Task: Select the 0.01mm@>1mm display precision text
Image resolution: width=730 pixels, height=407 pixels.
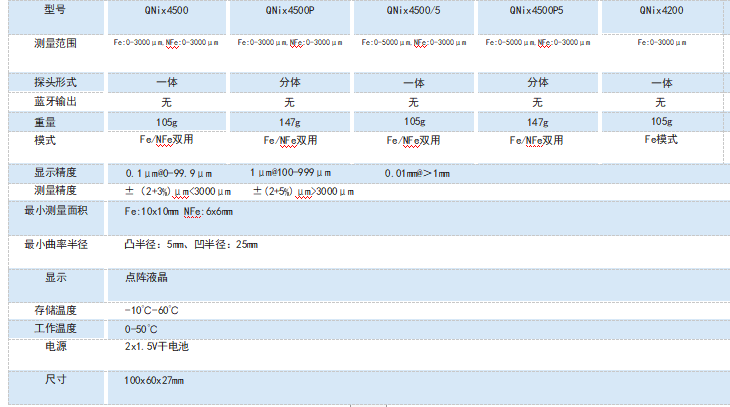Action: (417, 174)
